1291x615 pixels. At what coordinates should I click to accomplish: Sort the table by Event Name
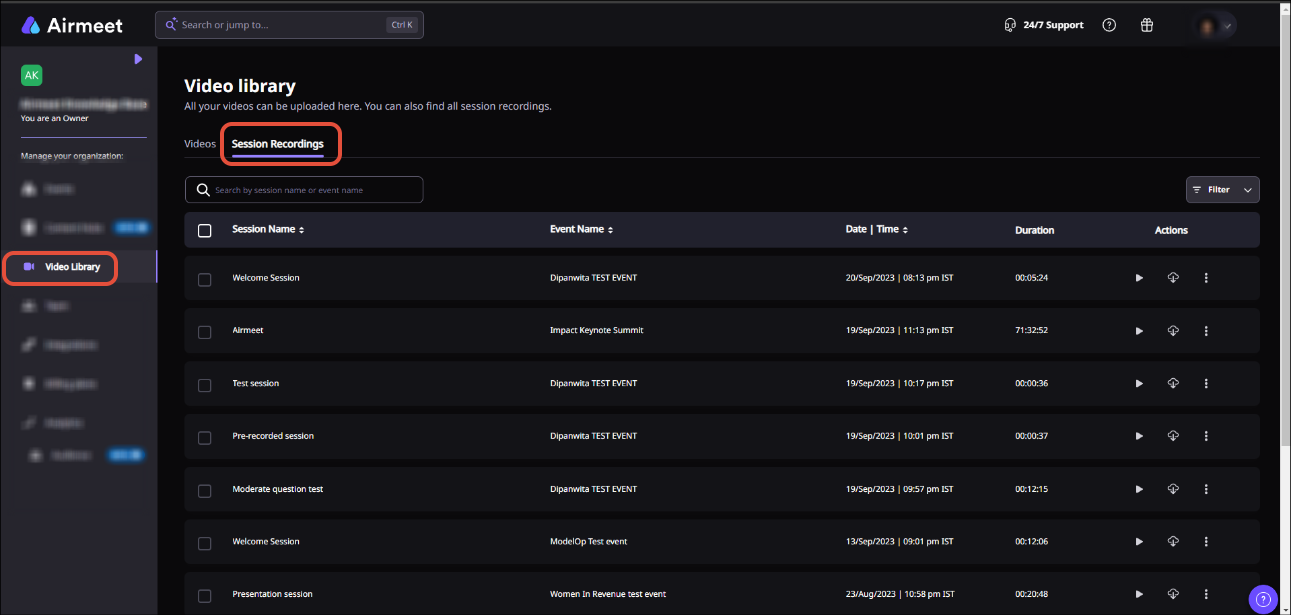click(x=581, y=230)
